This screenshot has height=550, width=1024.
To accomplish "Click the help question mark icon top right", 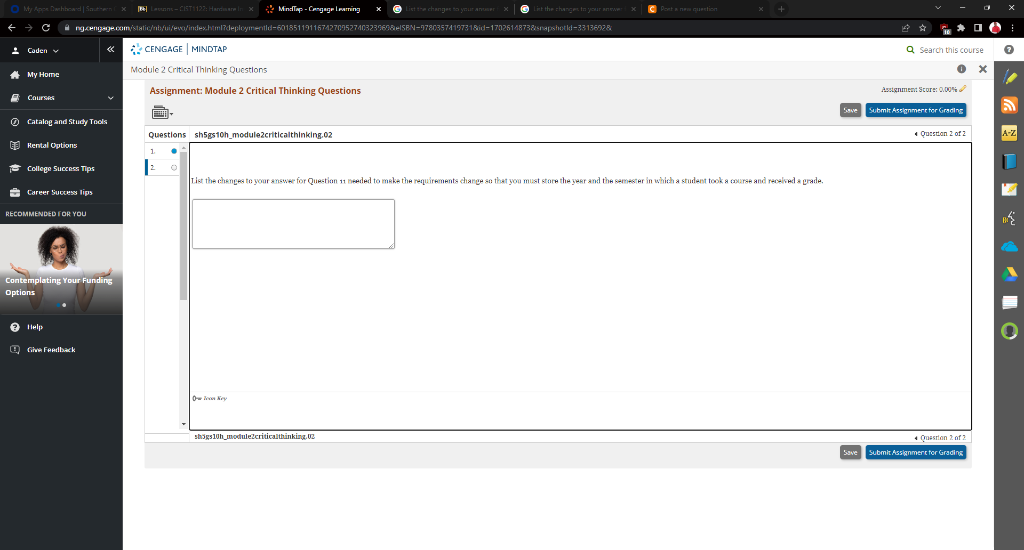I will pyautogui.click(x=1009, y=50).
